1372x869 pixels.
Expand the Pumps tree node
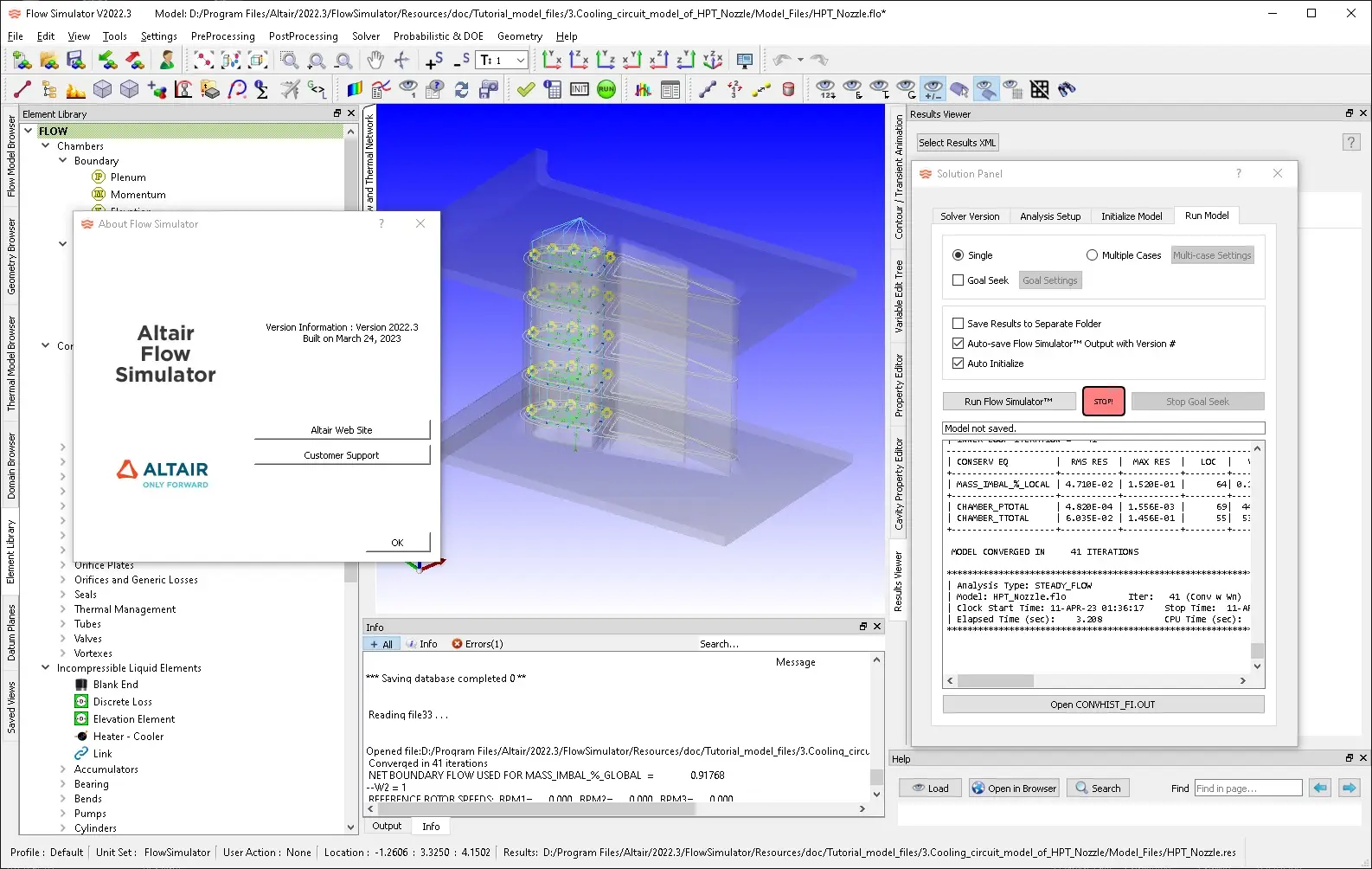[x=63, y=814]
